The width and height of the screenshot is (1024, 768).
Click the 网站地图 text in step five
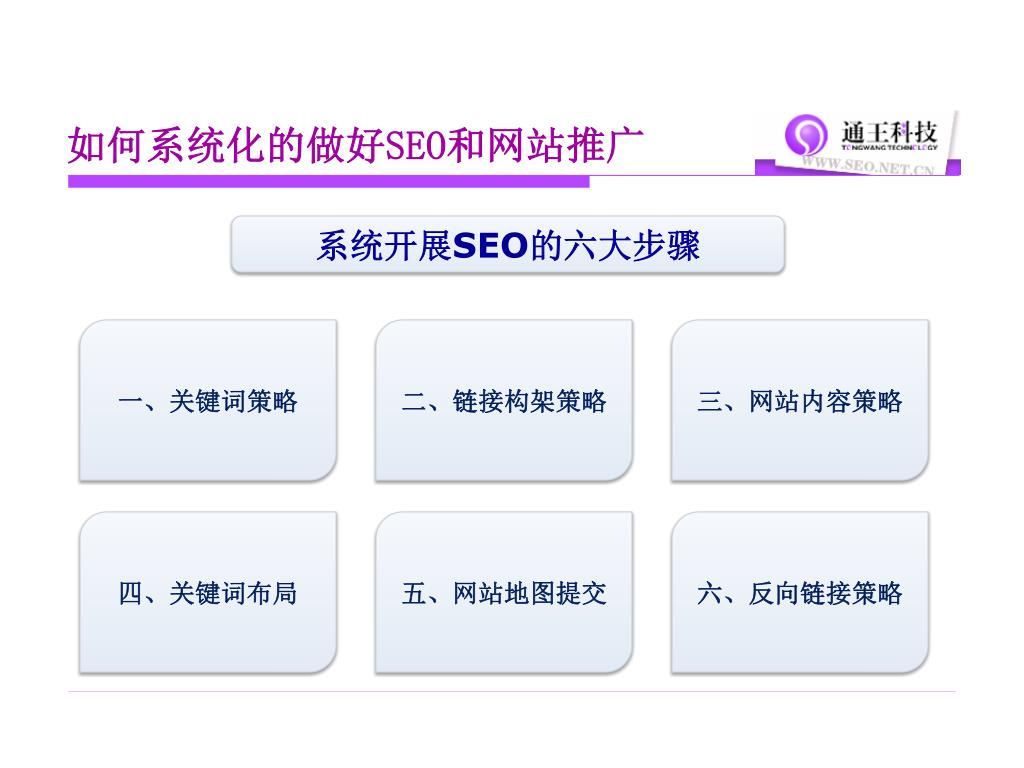(504, 594)
